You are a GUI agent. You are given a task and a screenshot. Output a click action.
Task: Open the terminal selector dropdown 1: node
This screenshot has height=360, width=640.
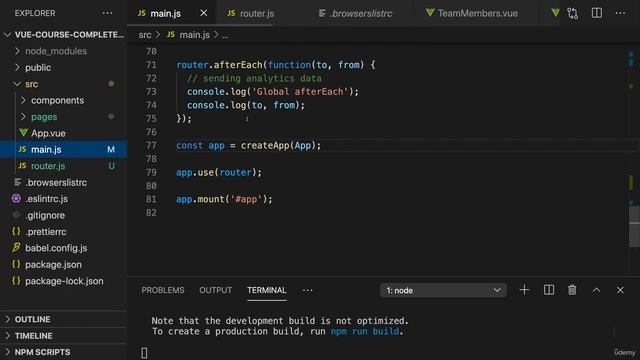point(443,290)
